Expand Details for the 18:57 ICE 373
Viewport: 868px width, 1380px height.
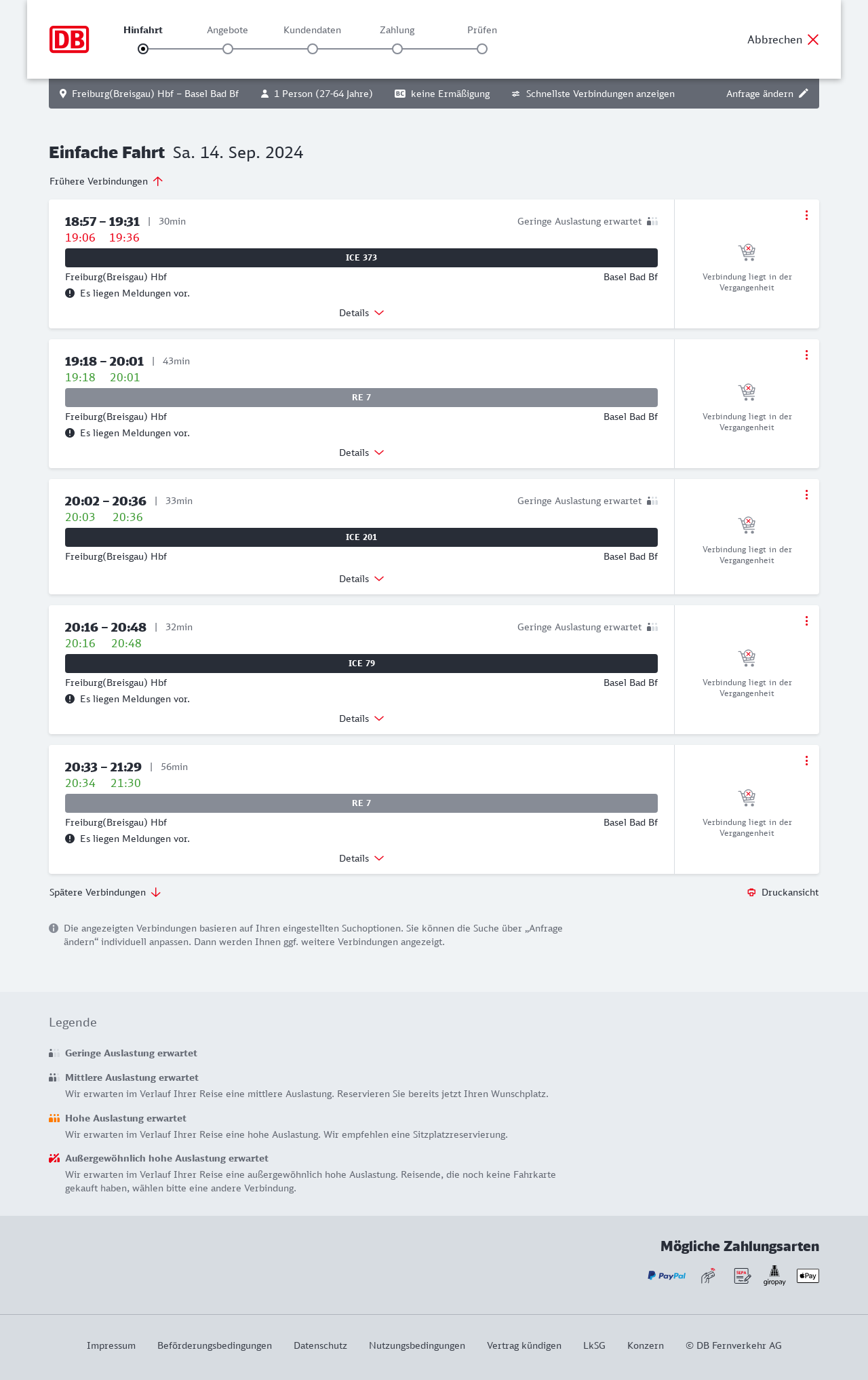(361, 313)
